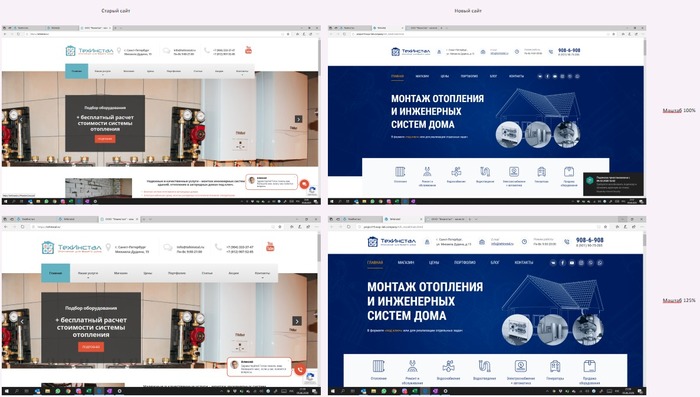Click the box sale icon in the 125% new site

point(589,366)
